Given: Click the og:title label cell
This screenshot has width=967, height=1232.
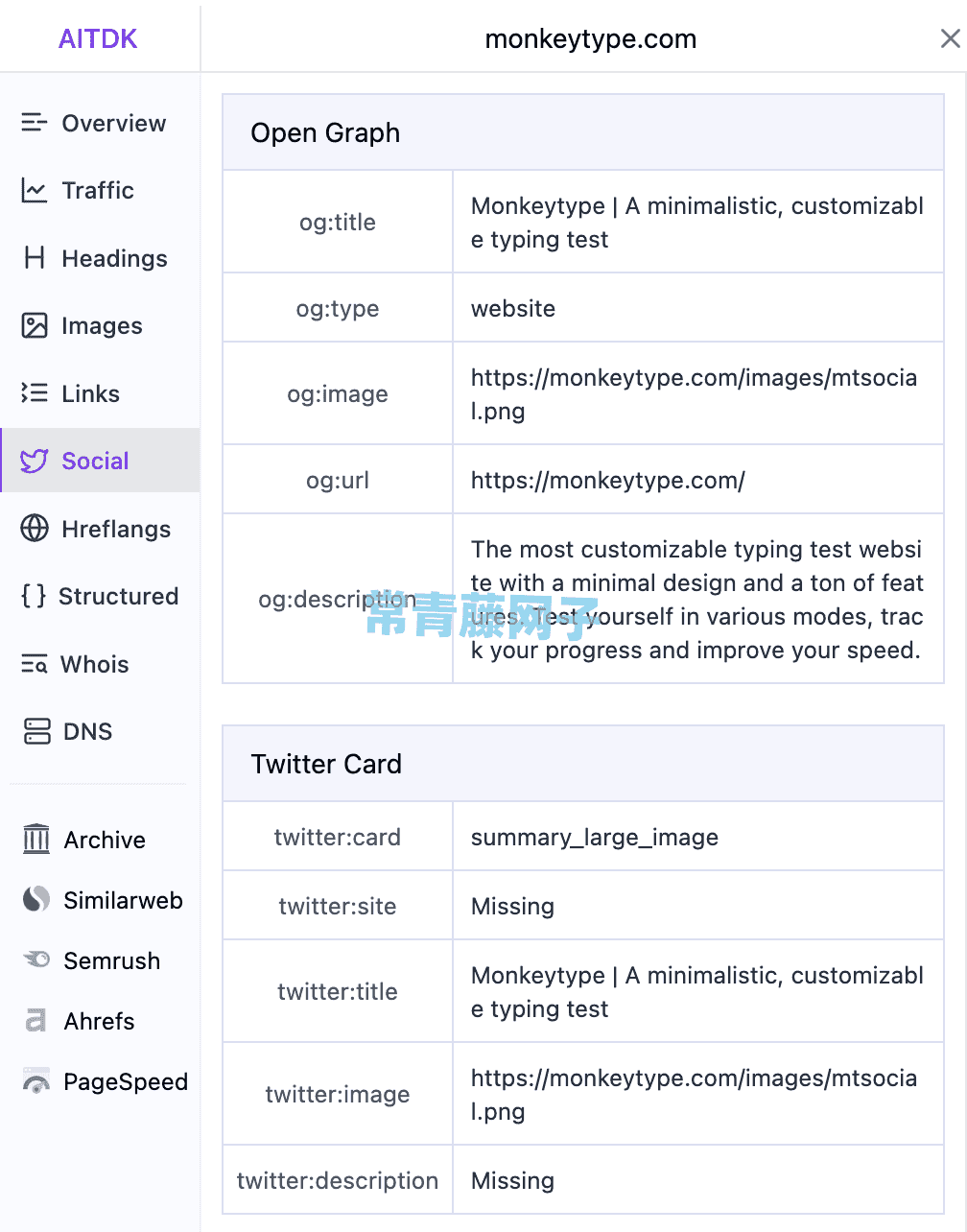Looking at the screenshot, I should pyautogui.click(x=338, y=222).
